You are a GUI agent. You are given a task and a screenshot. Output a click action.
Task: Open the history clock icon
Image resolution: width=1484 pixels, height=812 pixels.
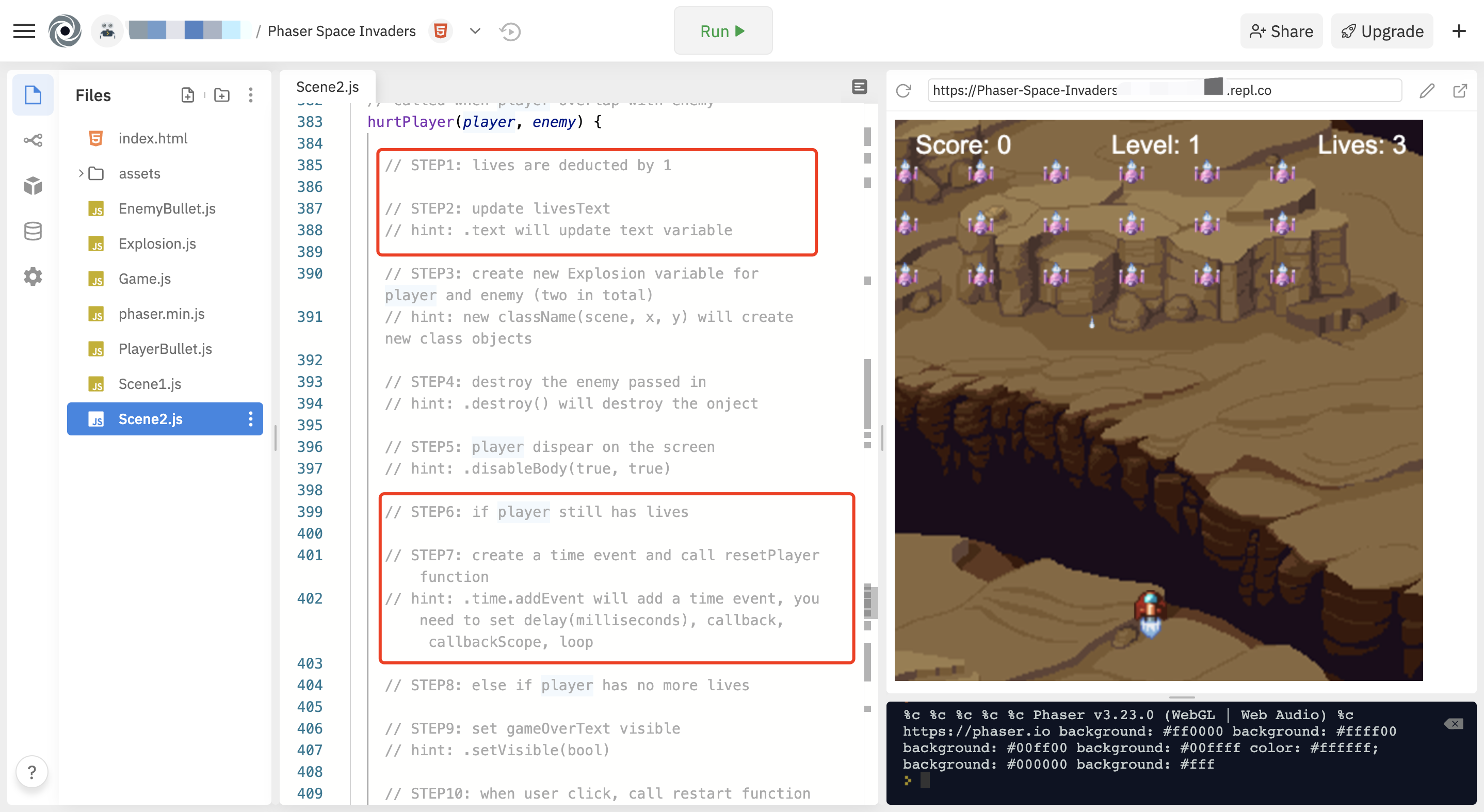pyautogui.click(x=510, y=31)
